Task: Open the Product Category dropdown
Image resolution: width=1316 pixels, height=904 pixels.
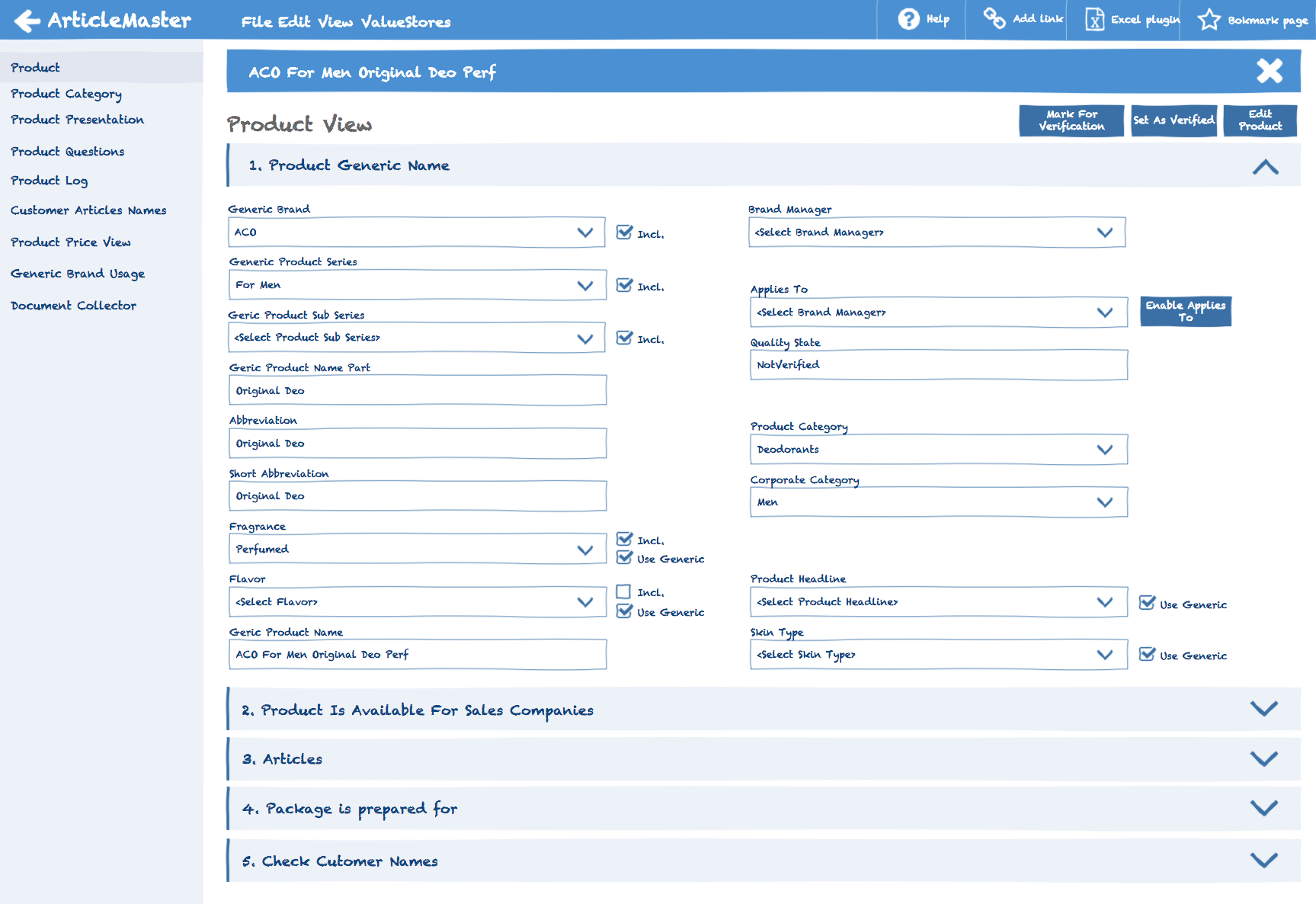Action: click(938, 450)
